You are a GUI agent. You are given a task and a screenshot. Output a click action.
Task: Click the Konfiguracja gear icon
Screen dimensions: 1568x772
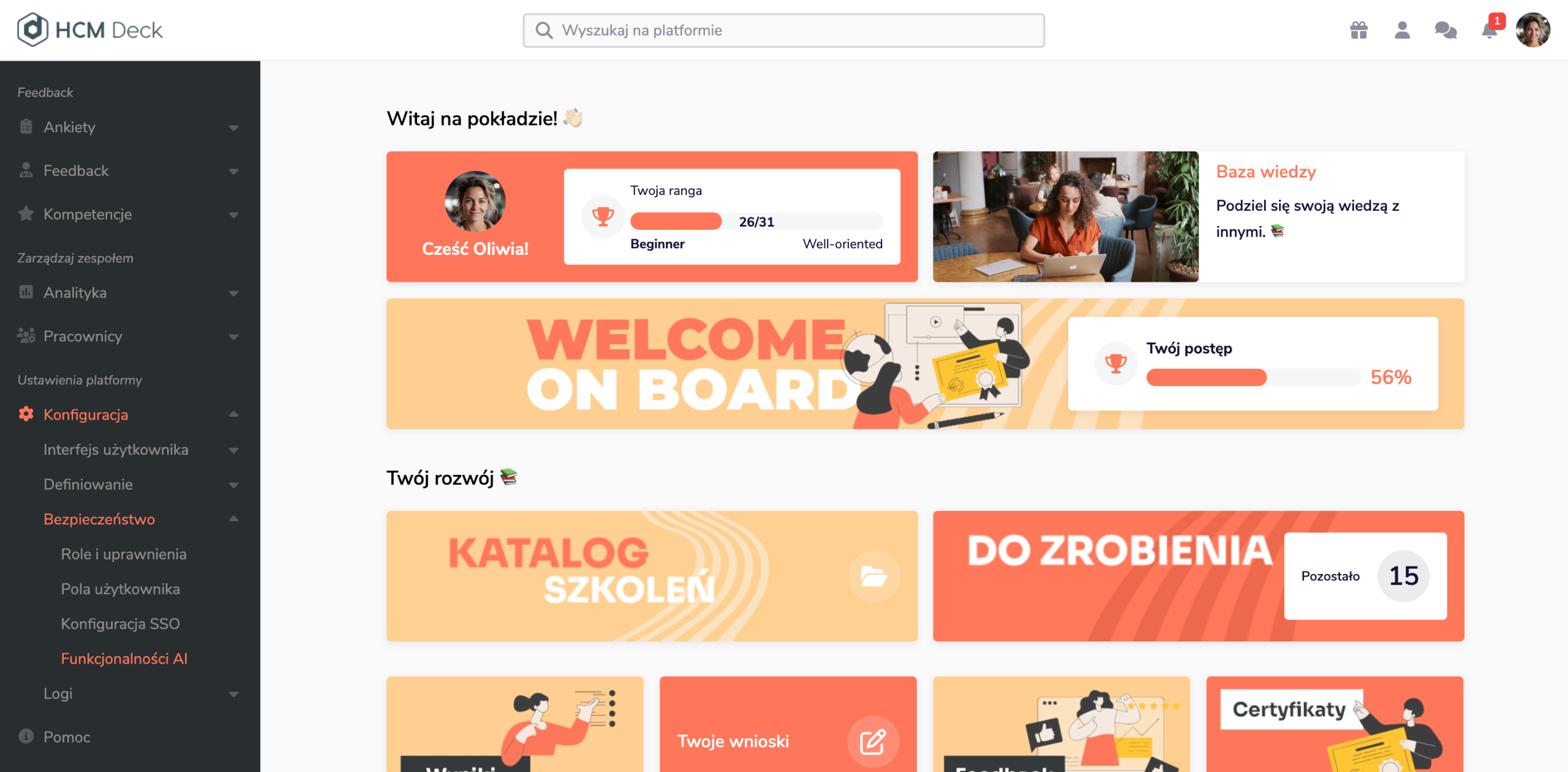[x=26, y=414]
